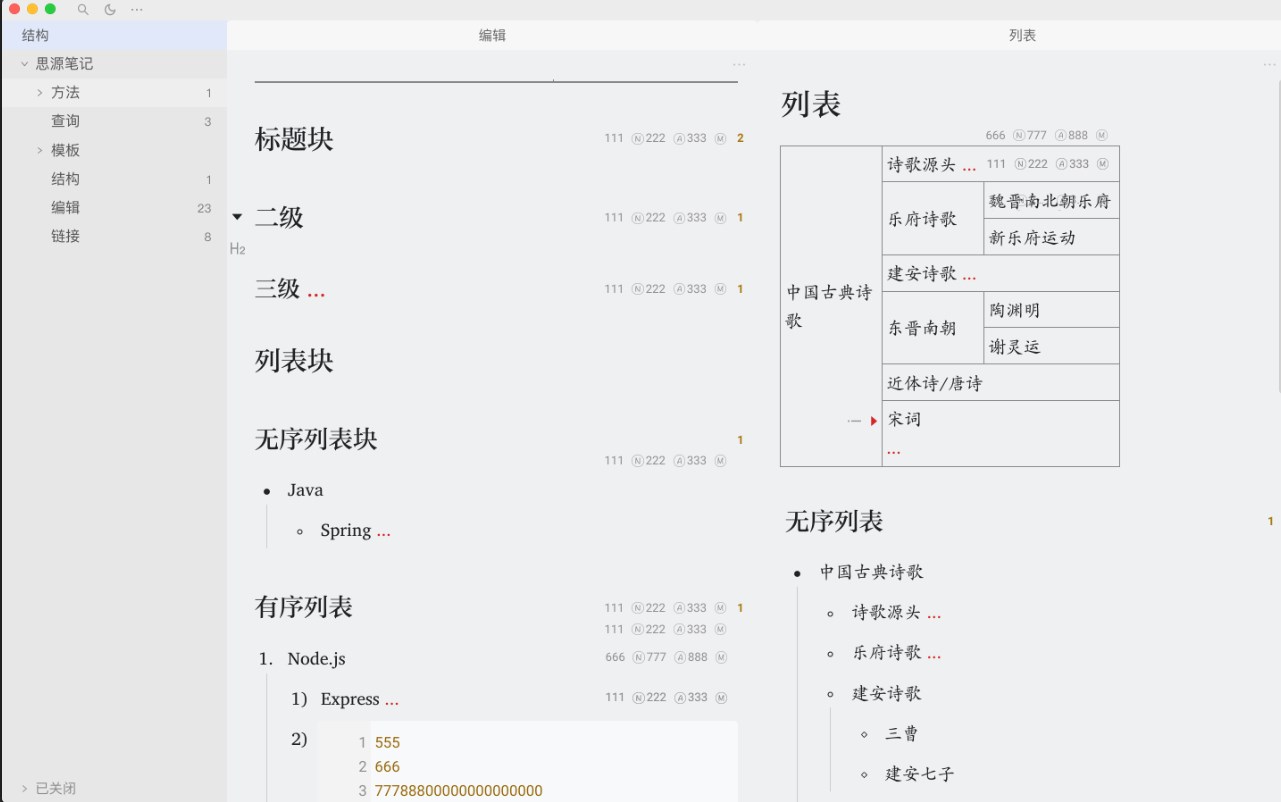Open the top-bar more options menu
Viewport: 1281px width, 802px height.
coord(136,10)
